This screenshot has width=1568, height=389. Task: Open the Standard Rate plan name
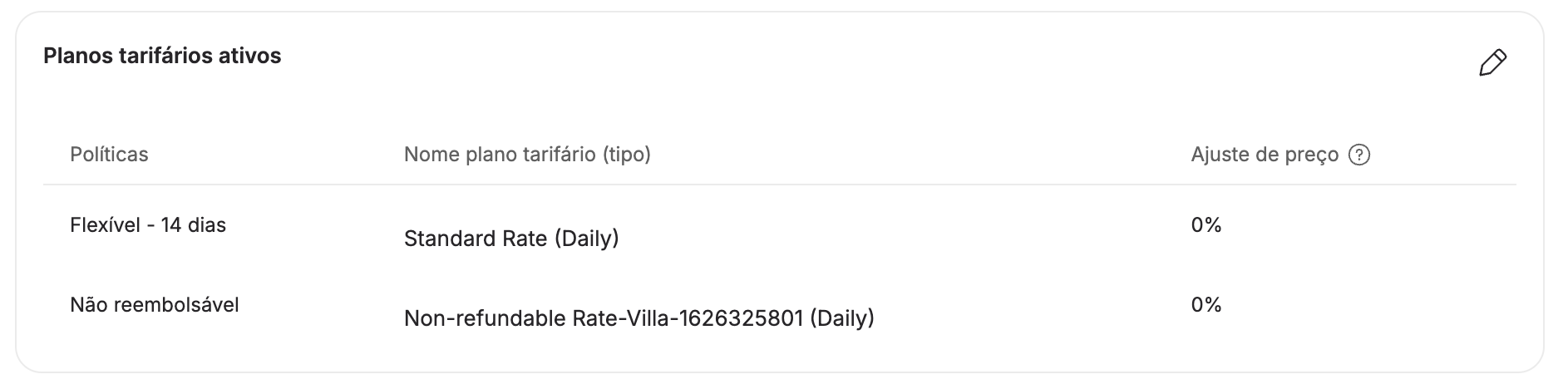click(x=511, y=239)
